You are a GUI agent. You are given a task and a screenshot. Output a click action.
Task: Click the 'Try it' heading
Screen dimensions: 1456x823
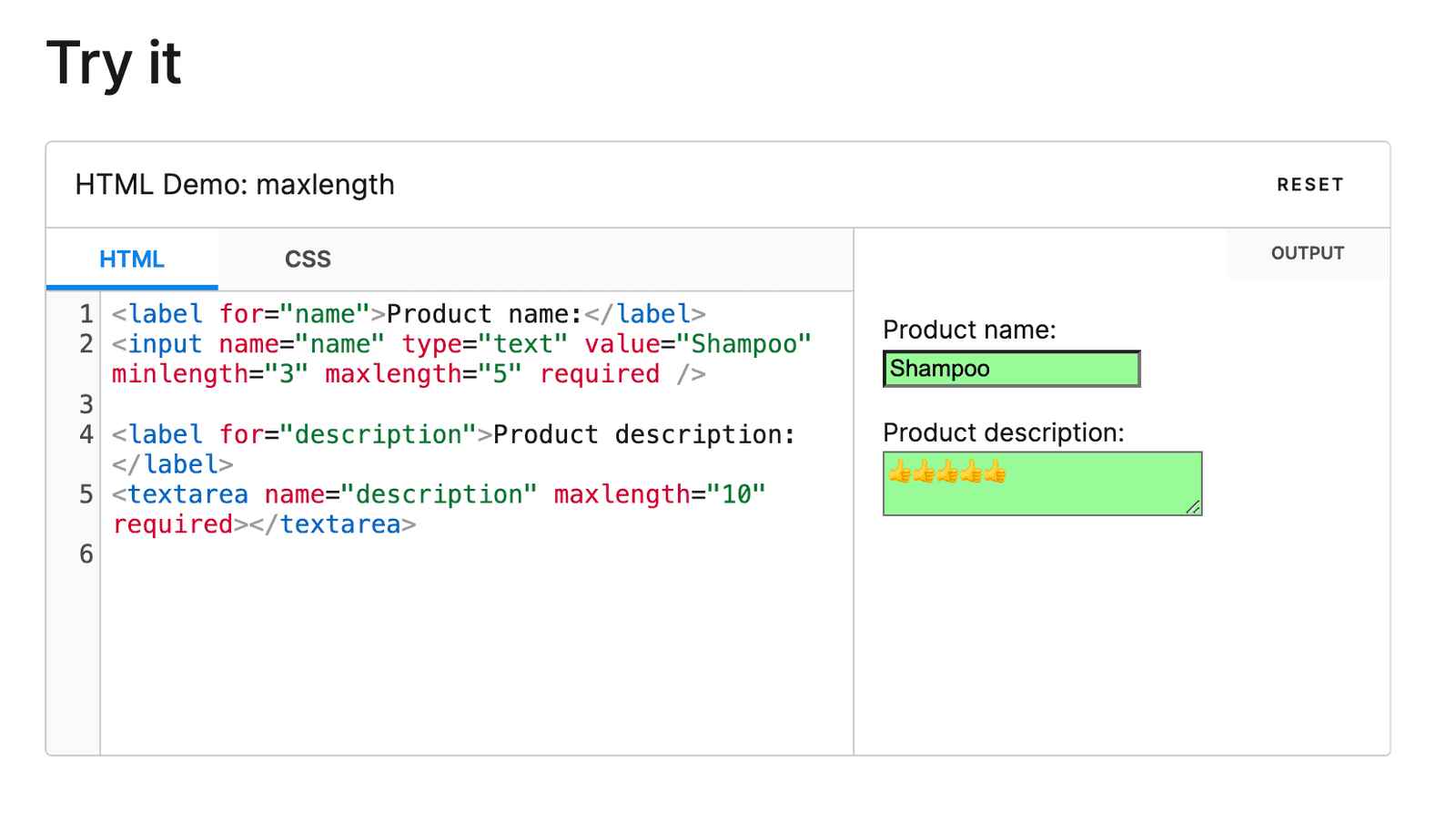point(114,64)
